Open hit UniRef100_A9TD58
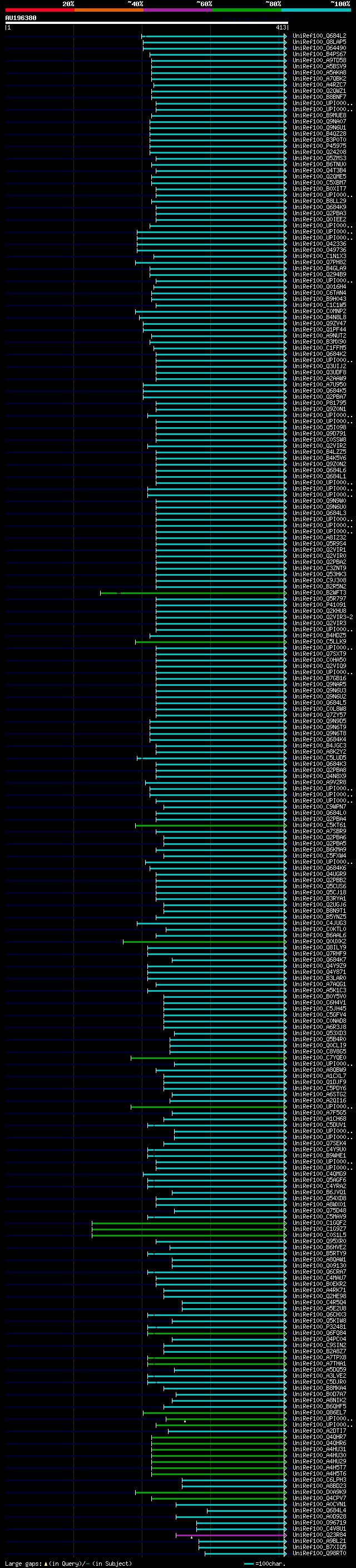The width and height of the screenshot is (356, 1568). coord(319,60)
